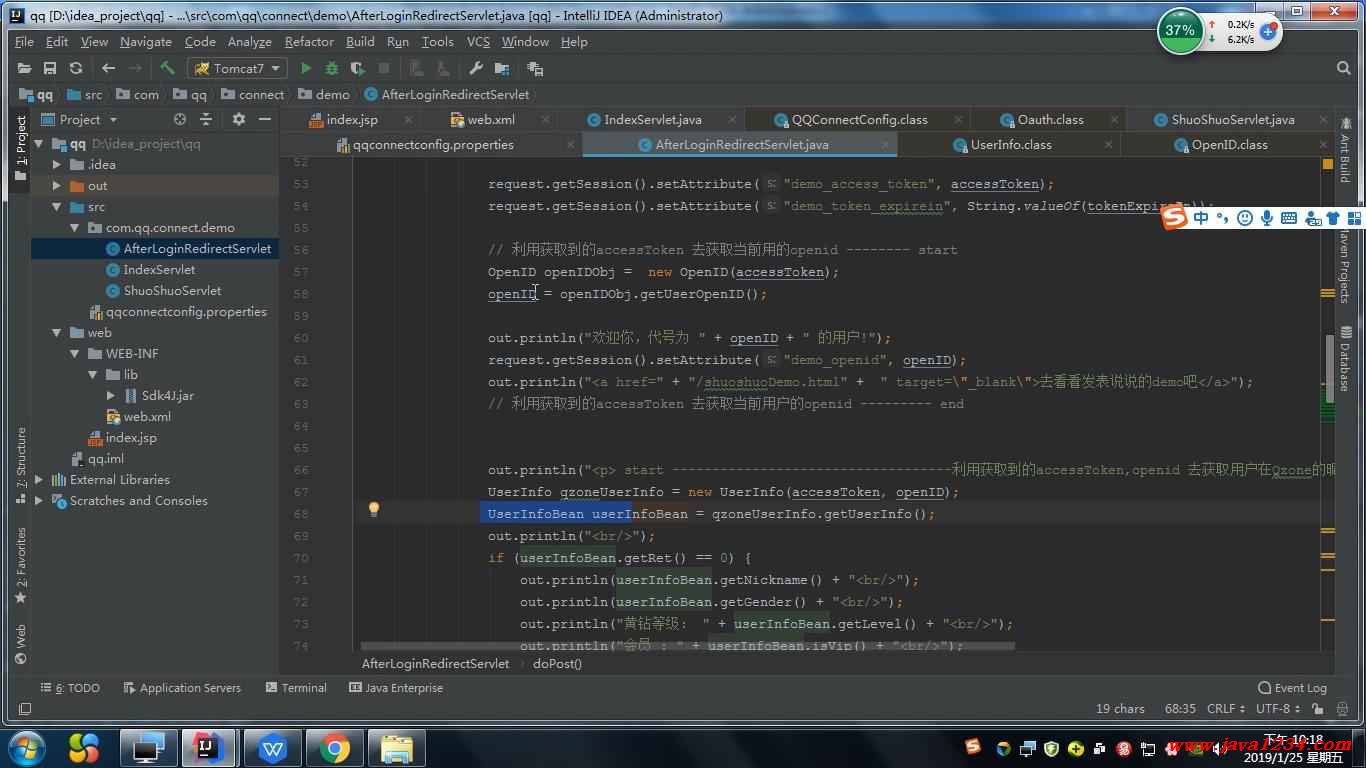Click the tool window quick access icon

coord(24,708)
